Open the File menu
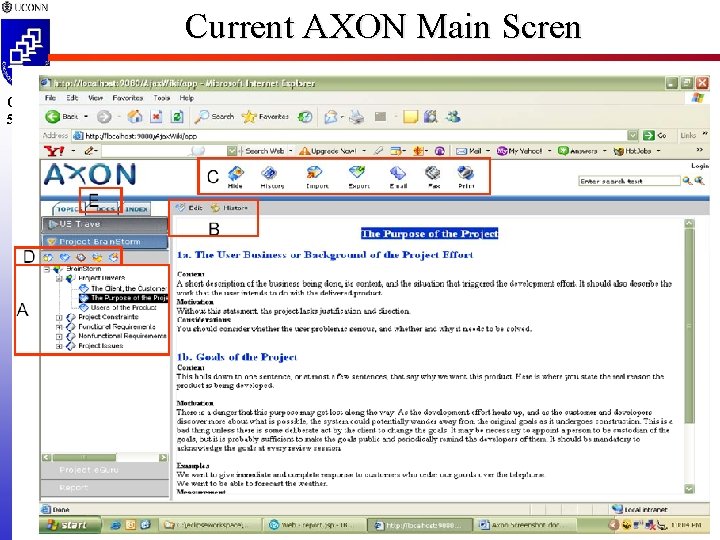 pos(50,98)
